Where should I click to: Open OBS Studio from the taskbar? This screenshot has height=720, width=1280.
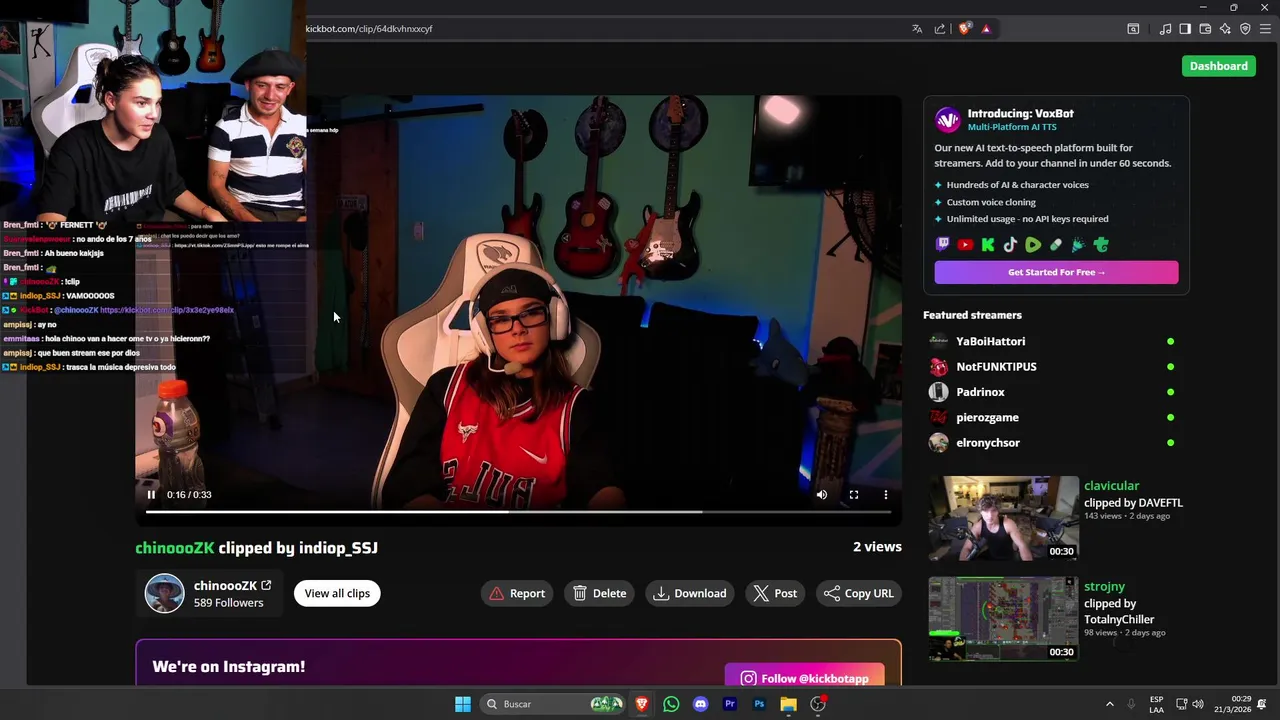[818, 704]
